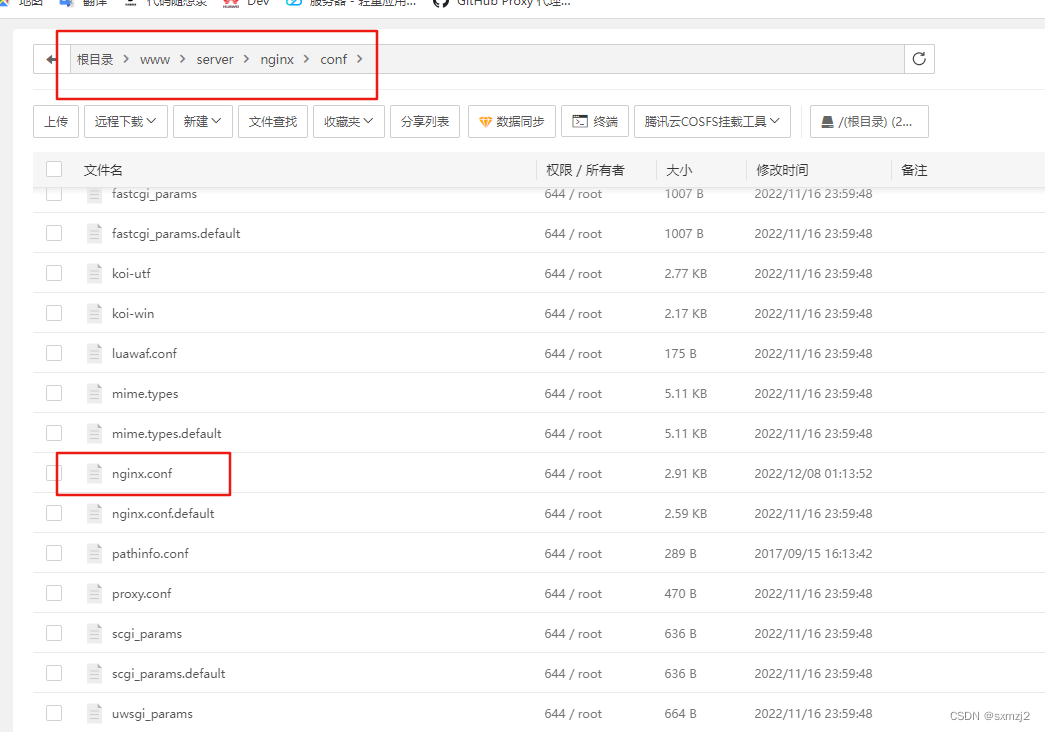Click the 上传 button
The height and width of the screenshot is (732, 1045).
[56, 121]
